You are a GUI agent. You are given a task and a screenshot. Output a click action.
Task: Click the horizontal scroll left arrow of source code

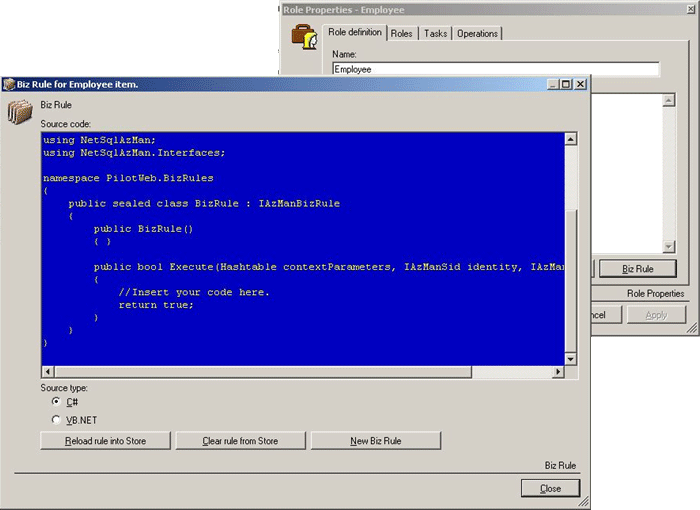(x=48, y=372)
